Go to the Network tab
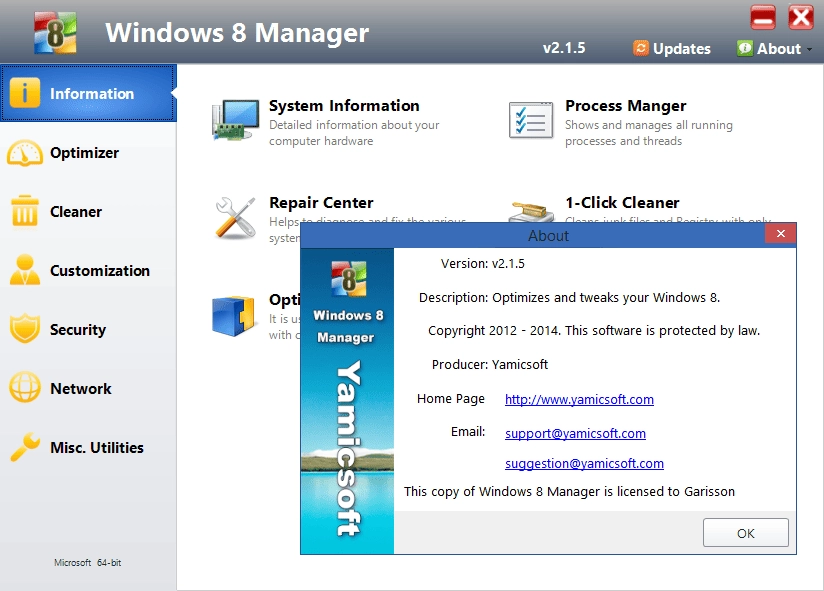824x591 pixels. 88,388
